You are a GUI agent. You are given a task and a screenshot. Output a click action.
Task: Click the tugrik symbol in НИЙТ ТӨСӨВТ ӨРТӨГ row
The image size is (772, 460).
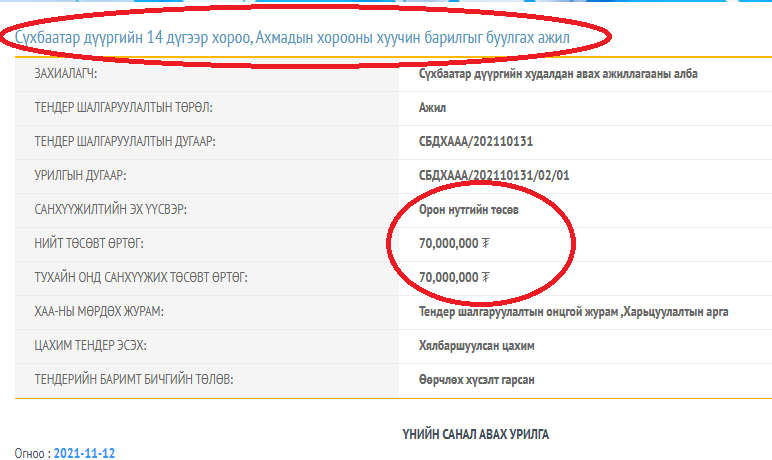pos(485,243)
